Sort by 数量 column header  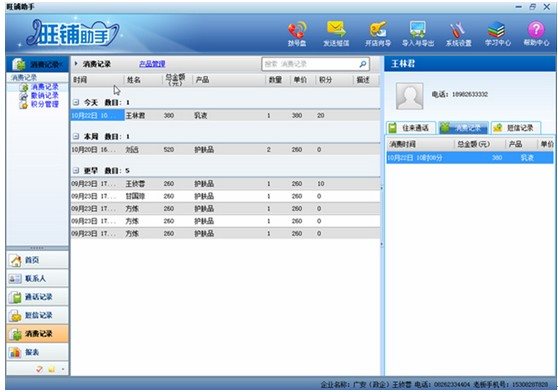(x=278, y=80)
